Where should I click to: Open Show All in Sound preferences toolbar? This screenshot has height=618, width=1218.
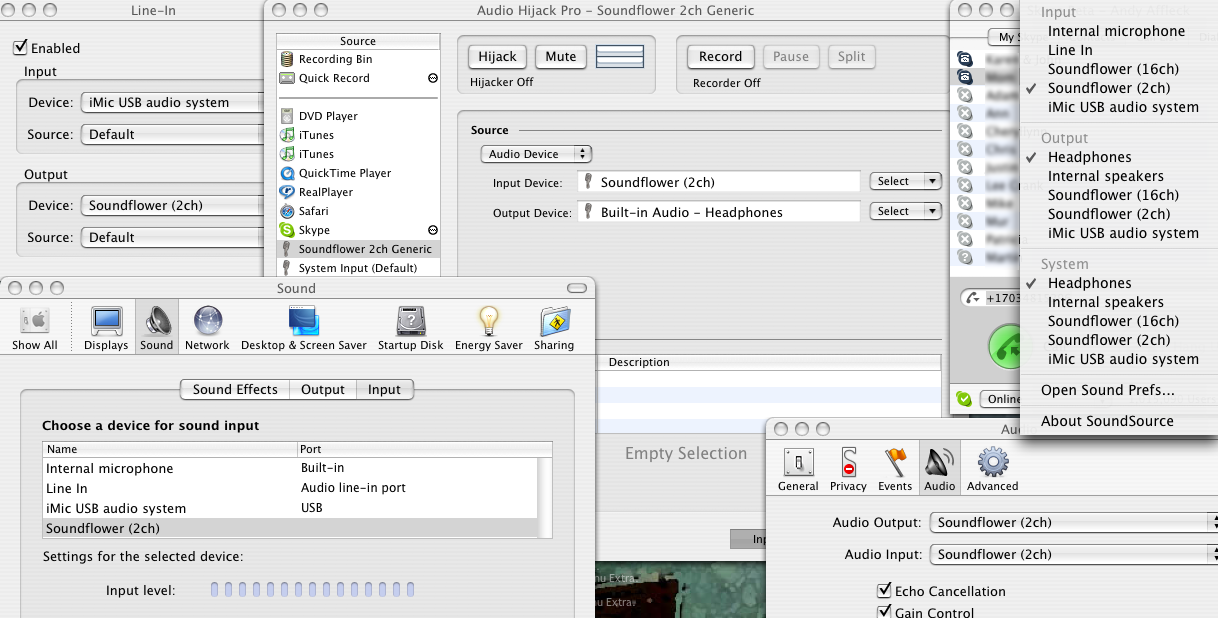tap(35, 329)
